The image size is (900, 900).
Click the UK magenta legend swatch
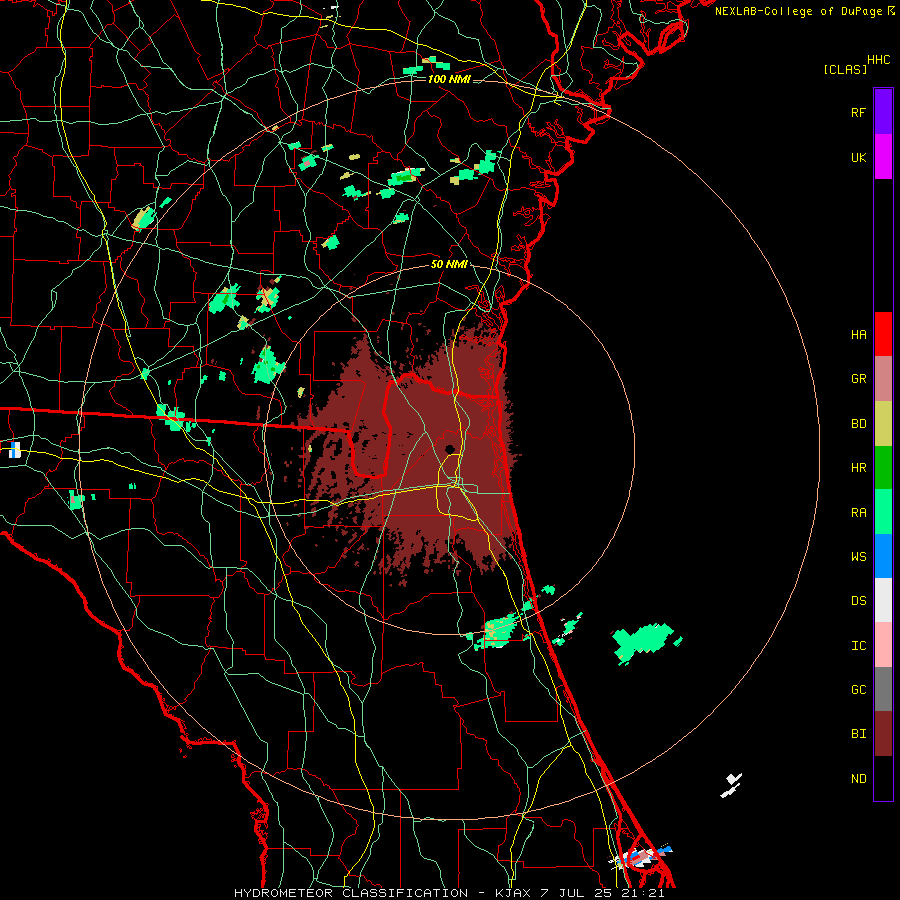coord(883,157)
